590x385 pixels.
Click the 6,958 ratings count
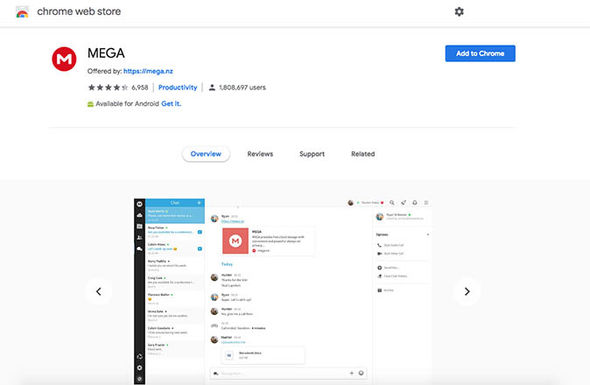[x=140, y=88]
